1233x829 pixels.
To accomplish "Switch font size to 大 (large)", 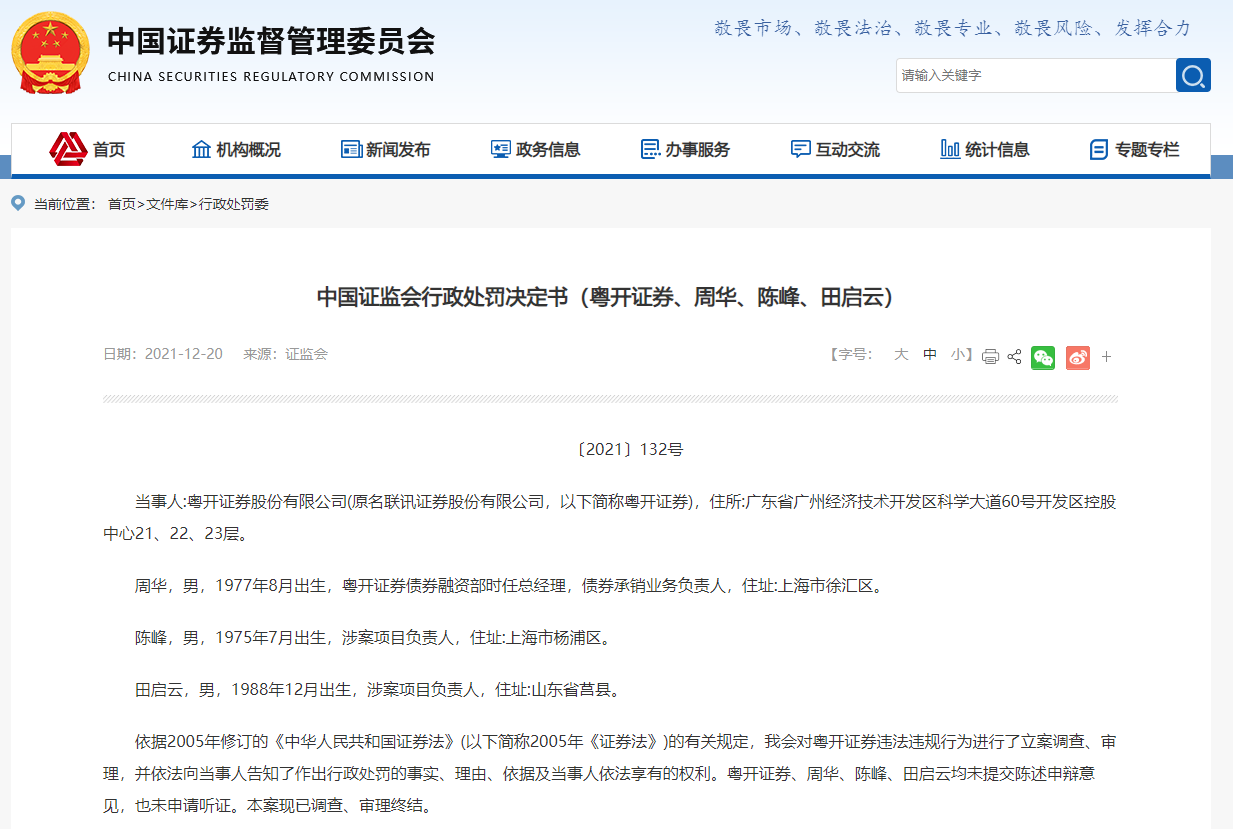I will pos(899,354).
